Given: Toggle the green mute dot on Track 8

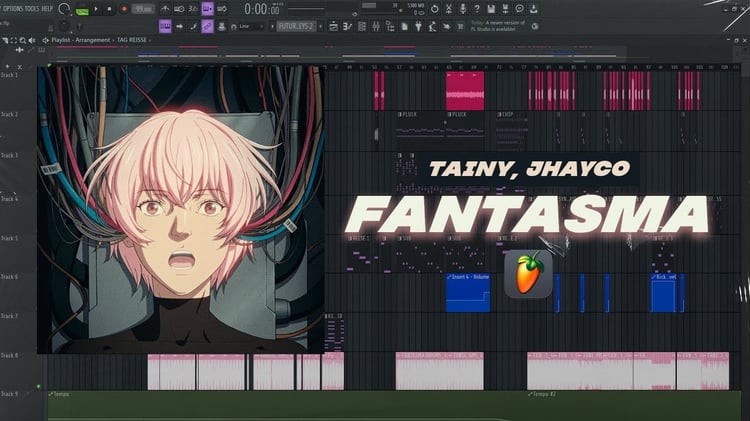Looking at the screenshot, I should pos(39,387).
